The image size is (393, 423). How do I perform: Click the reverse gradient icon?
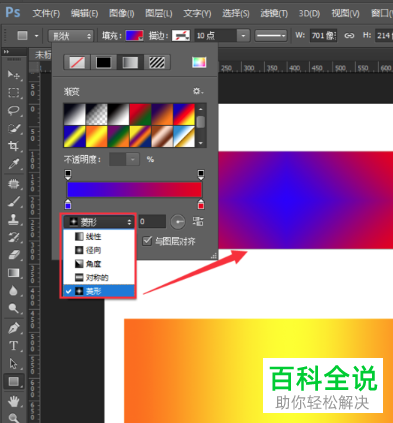(x=198, y=222)
